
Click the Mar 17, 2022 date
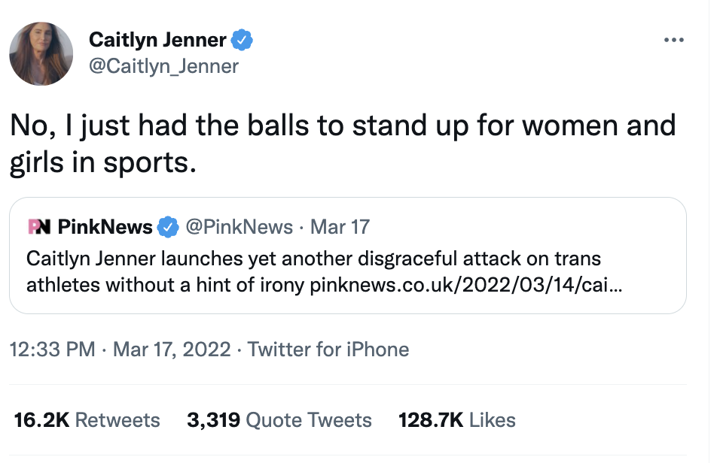click(172, 350)
